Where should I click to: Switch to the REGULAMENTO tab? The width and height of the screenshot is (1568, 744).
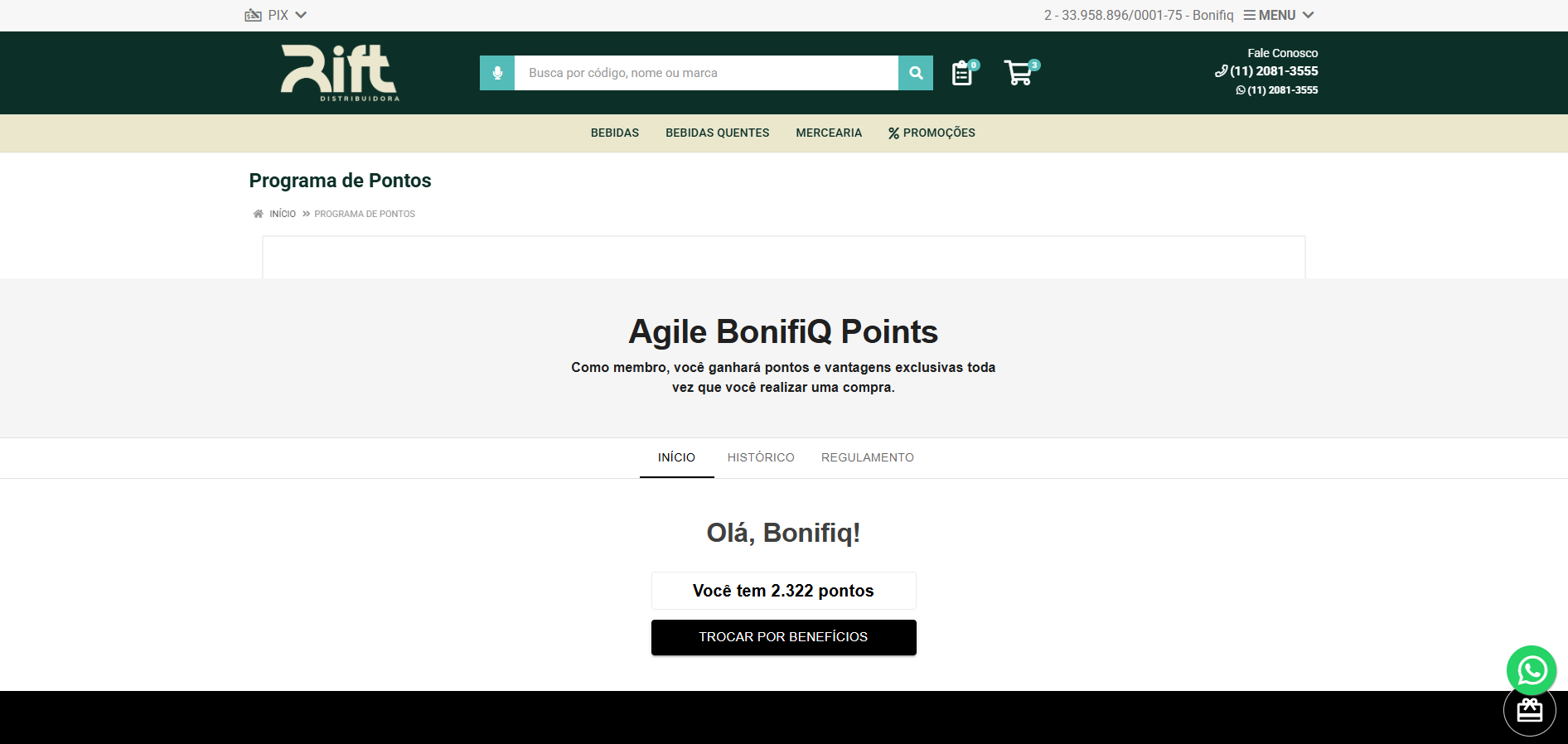pyautogui.click(x=868, y=457)
